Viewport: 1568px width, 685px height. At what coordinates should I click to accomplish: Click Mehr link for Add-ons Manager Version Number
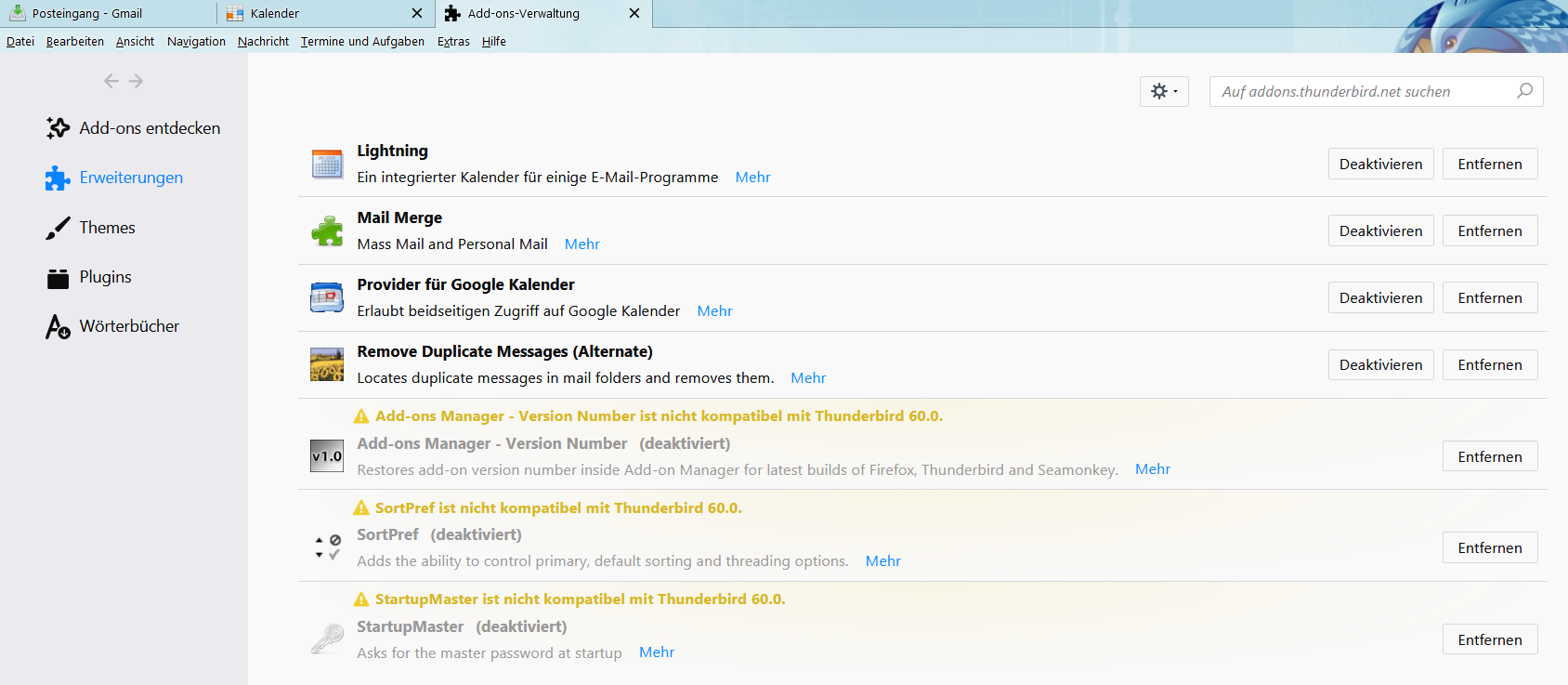pyautogui.click(x=1153, y=469)
